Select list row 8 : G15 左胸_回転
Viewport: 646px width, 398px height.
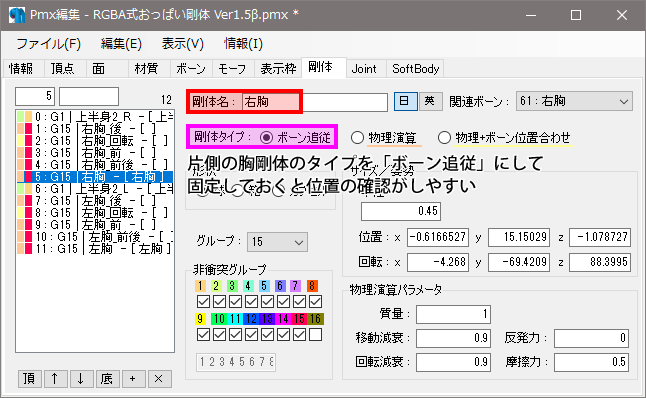pyautogui.click(x=95, y=213)
